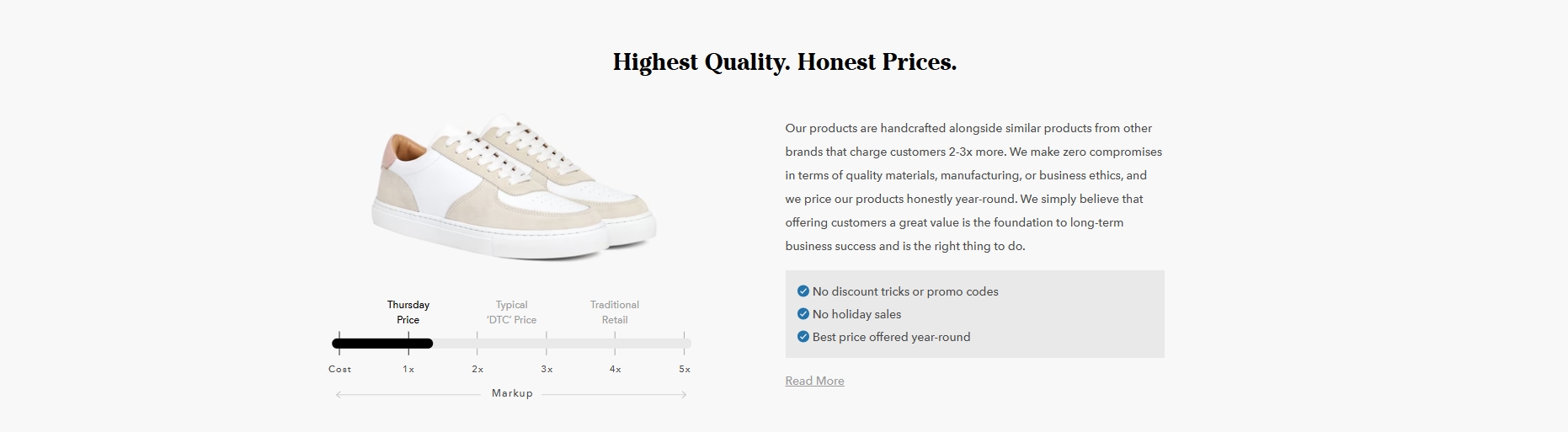Click the checkmark beside No holiday sales
Image resolution: width=1568 pixels, height=432 pixels.
[x=803, y=314]
